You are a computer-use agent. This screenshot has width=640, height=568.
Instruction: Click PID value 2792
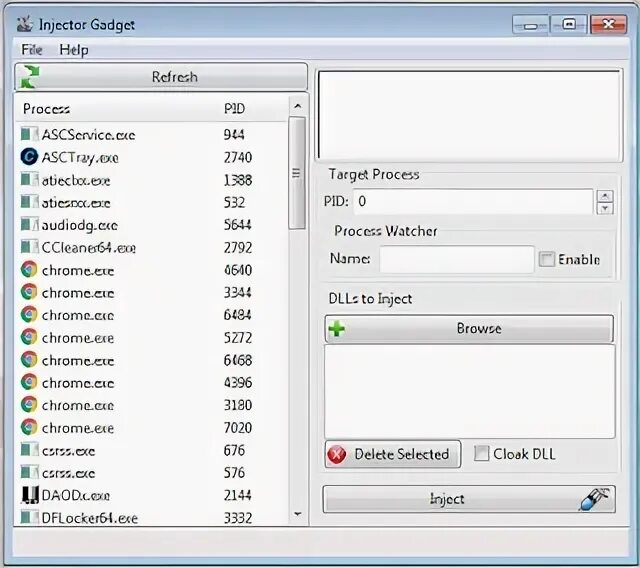pos(238,247)
